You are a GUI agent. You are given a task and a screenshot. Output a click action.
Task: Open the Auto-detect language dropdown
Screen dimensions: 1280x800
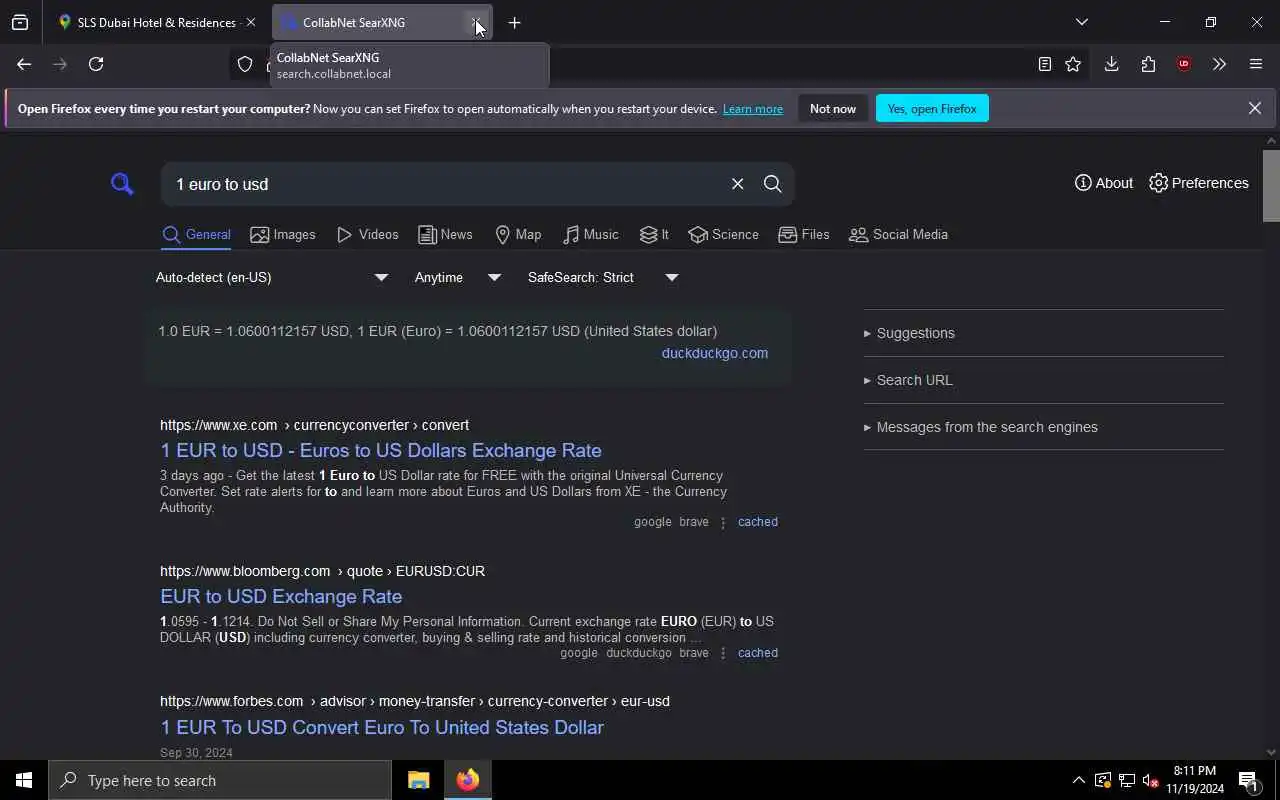pos(271,277)
